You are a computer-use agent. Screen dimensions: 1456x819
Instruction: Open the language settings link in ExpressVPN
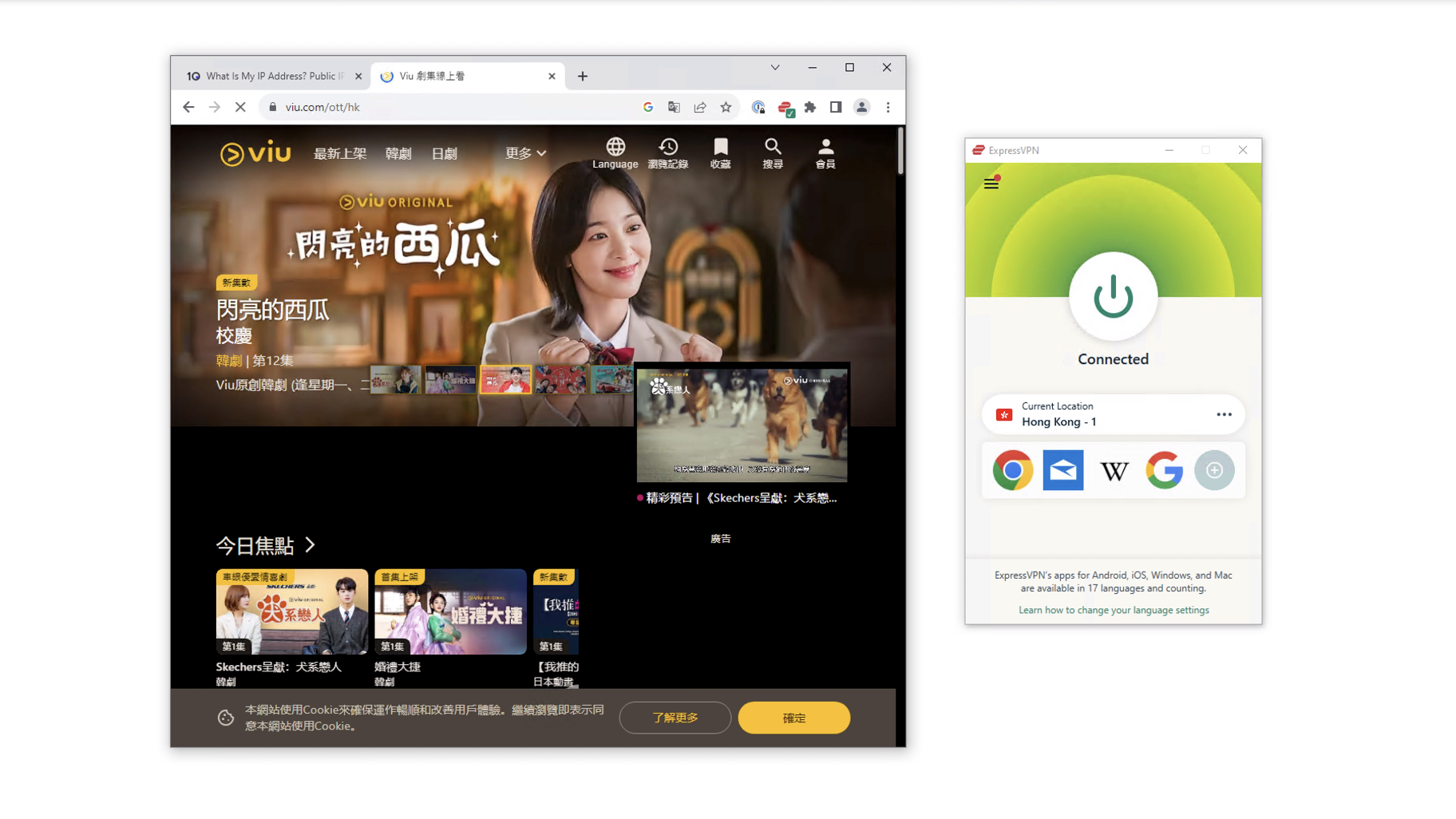pyautogui.click(x=1113, y=609)
